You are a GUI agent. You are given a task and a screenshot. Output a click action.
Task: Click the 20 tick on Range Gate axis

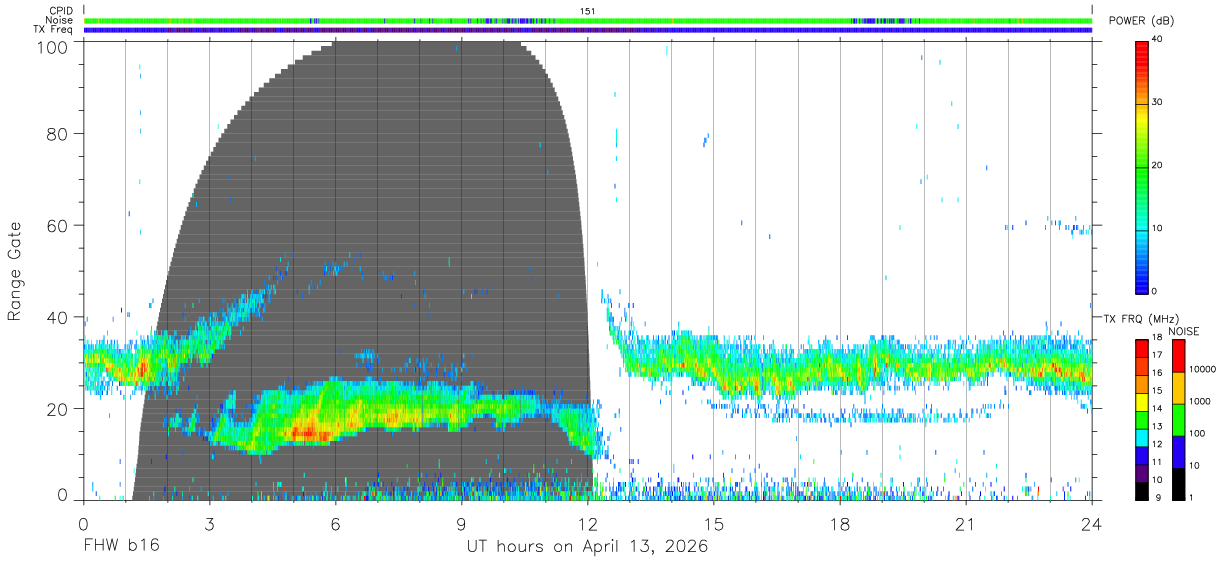tap(57, 409)
